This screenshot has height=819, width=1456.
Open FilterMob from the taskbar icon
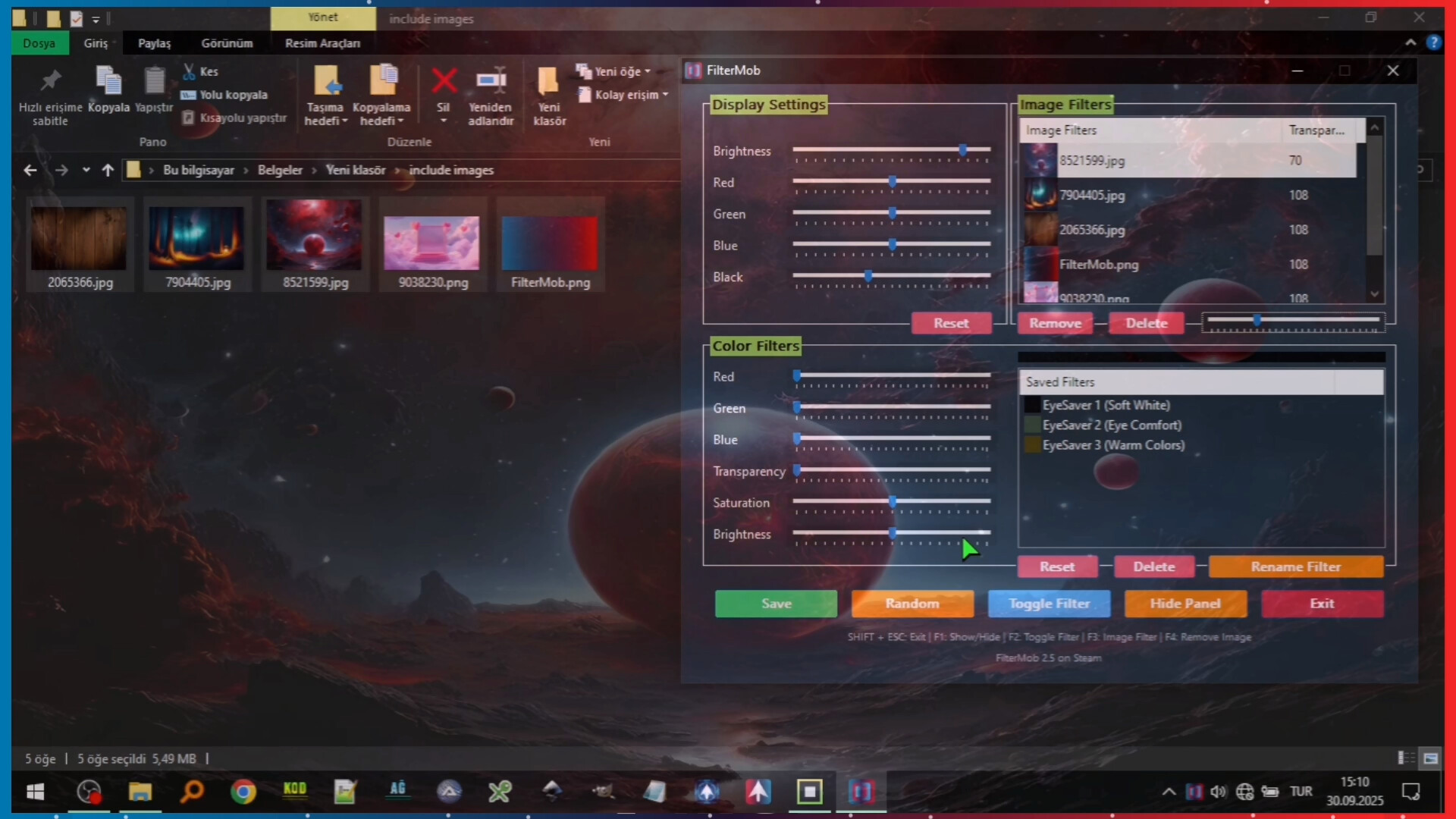(x=861, y=792)
